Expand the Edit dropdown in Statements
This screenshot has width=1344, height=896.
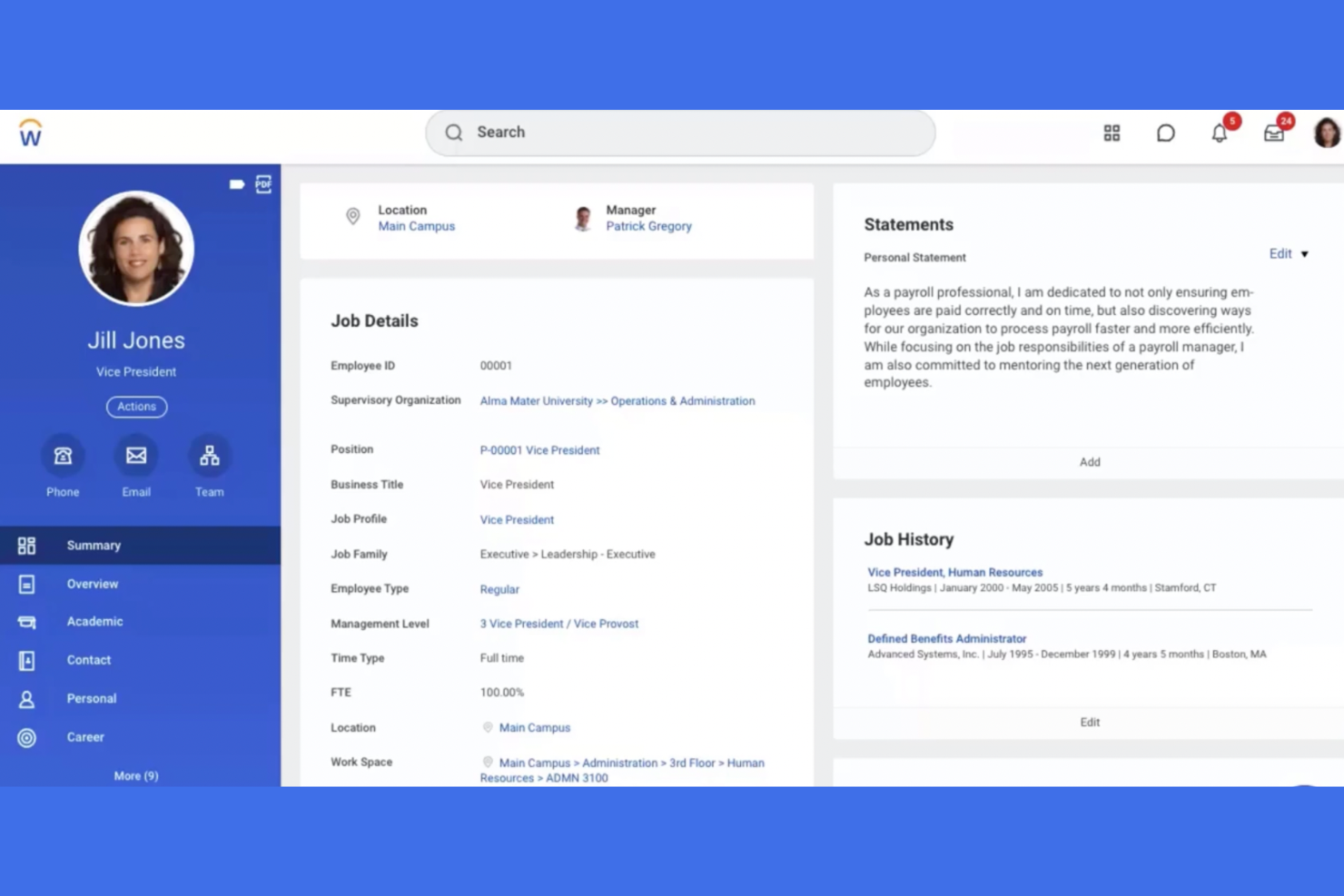1289,254
